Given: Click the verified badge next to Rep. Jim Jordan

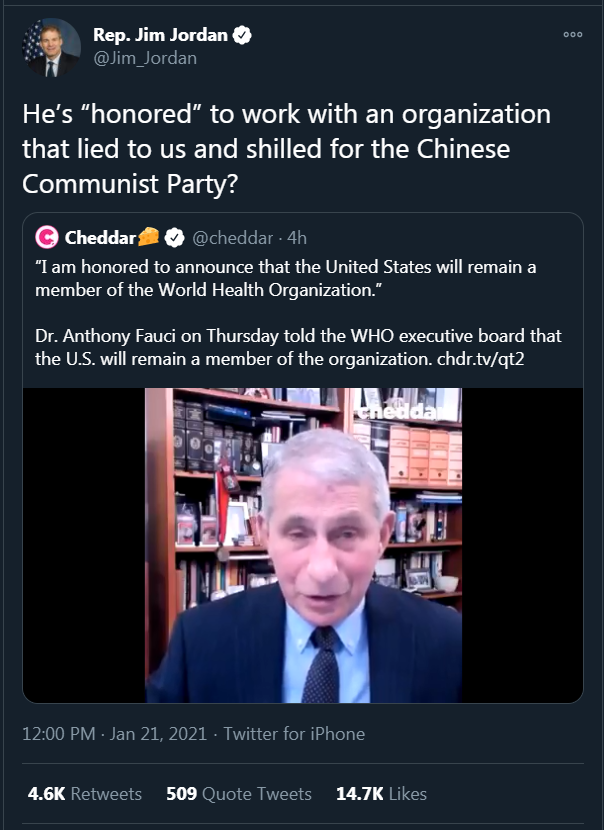Looking at the screenshot, I should [x=242, y=35].
